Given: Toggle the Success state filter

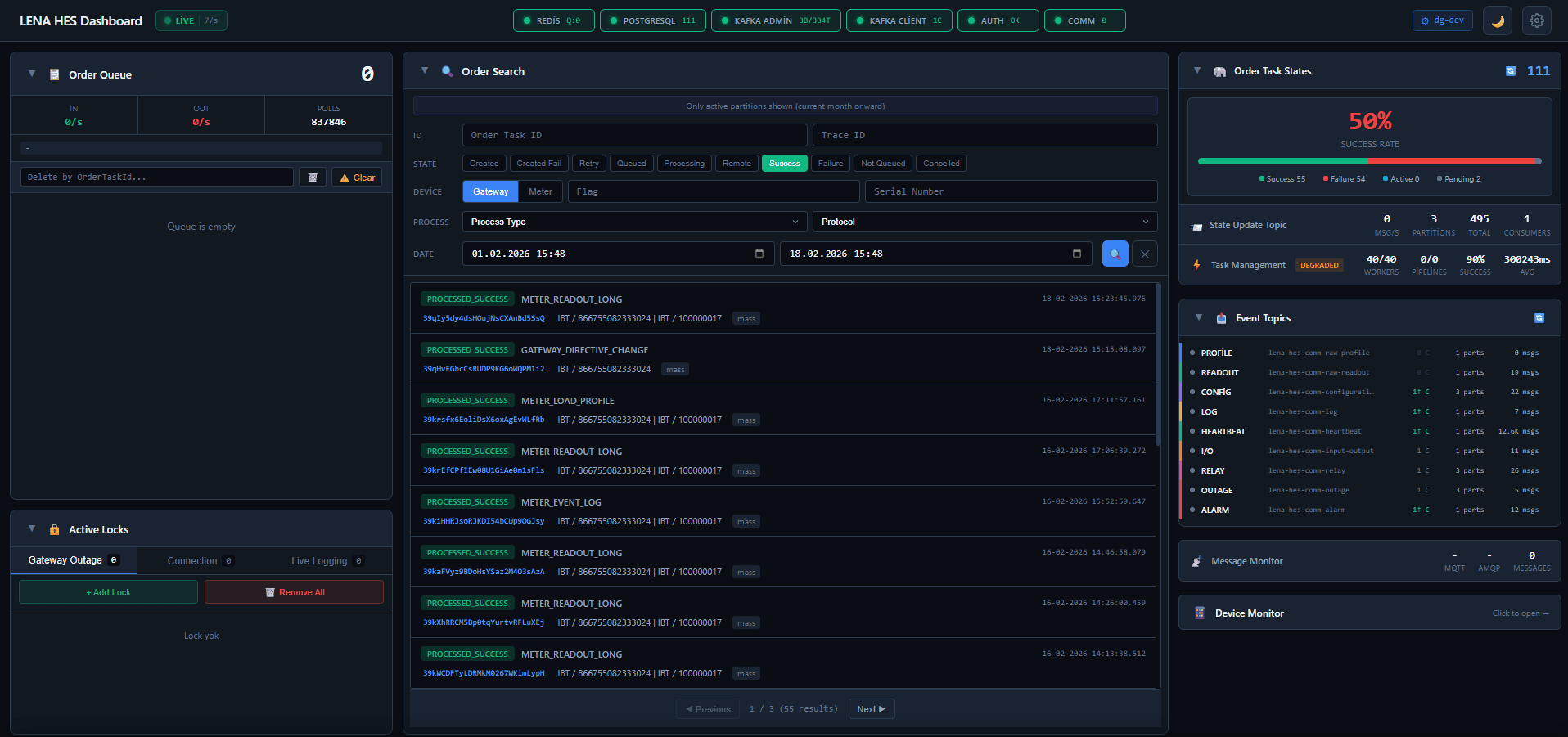Looking at the screenshot, I should pyautogui.click(x=784, y=164).
